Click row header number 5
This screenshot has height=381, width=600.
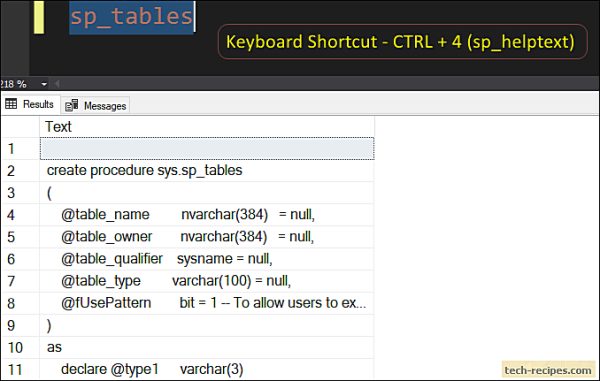click(20, 237)
